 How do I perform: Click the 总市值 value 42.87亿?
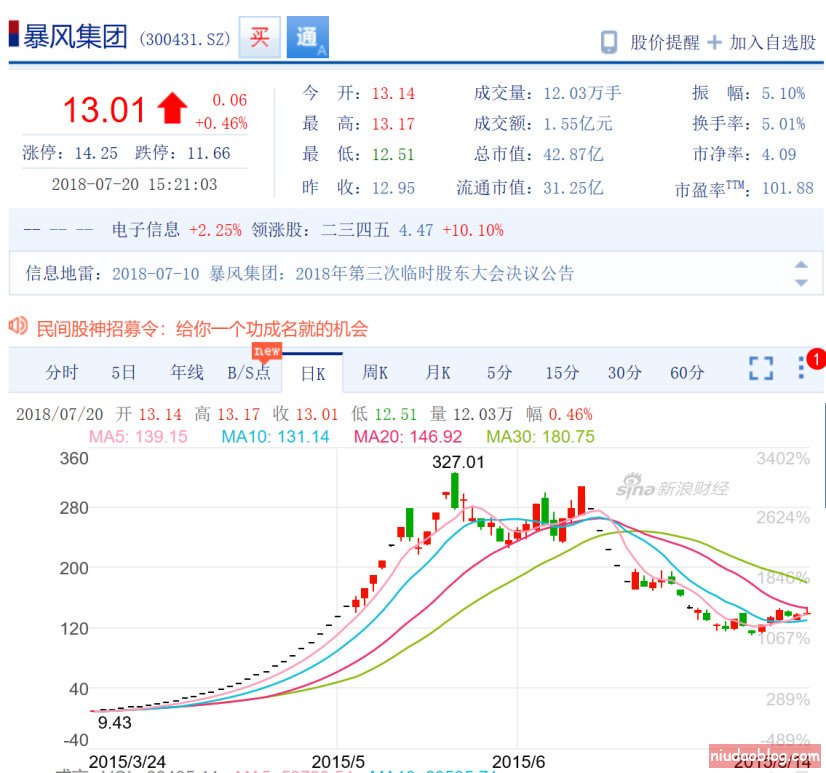pyautogui.click(x=573, y=154)
